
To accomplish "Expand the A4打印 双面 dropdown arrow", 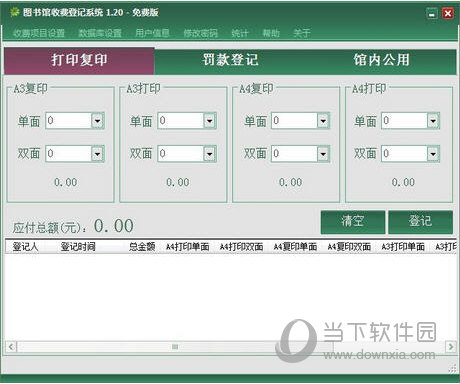I will tap(433, 154).
